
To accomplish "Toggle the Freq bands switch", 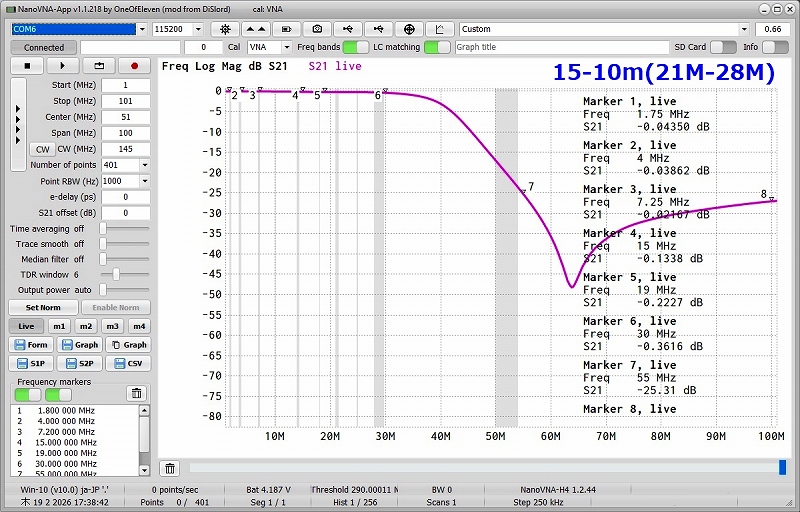I will (x=355, y=47).
